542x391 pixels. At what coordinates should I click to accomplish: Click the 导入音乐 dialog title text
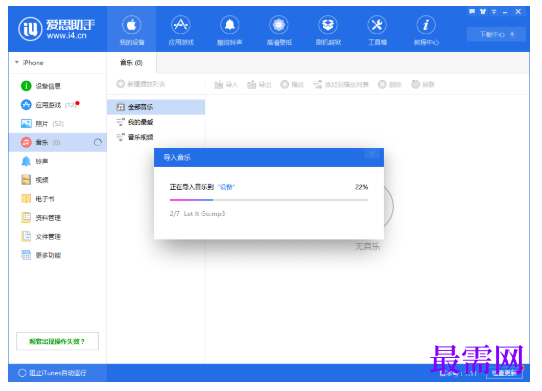177,158
